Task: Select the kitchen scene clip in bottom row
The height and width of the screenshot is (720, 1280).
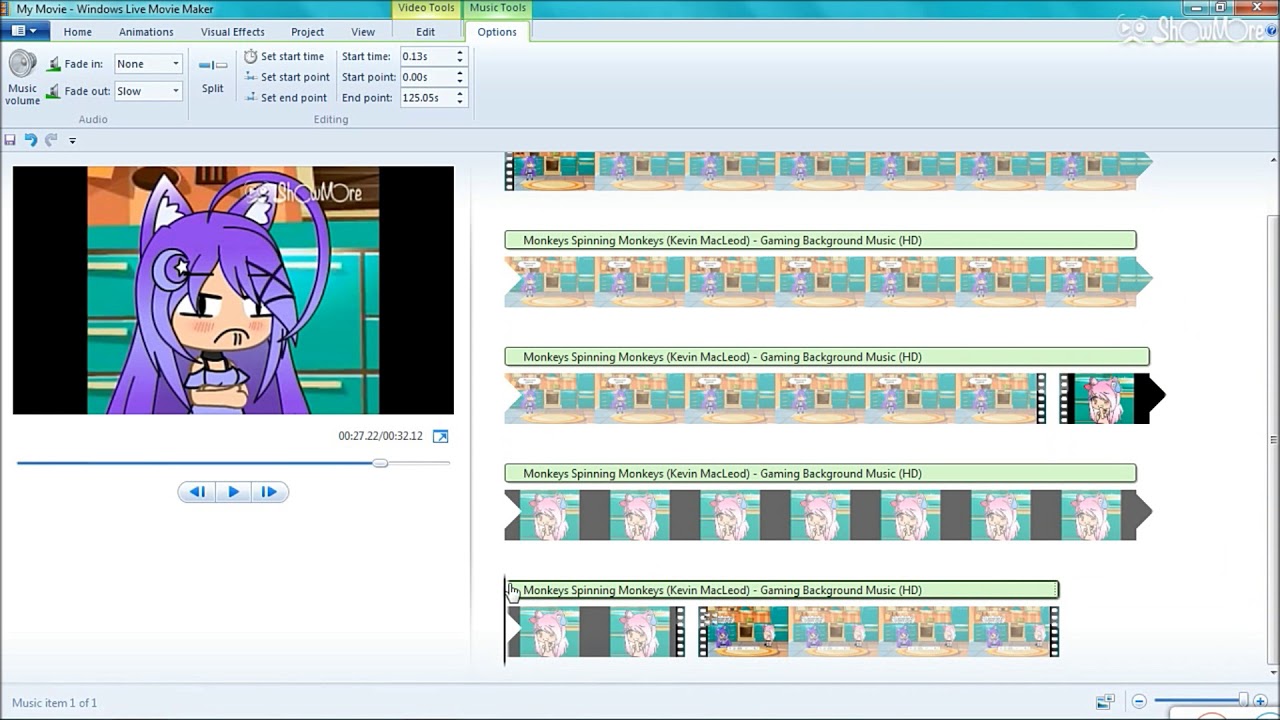Action: 878,632
